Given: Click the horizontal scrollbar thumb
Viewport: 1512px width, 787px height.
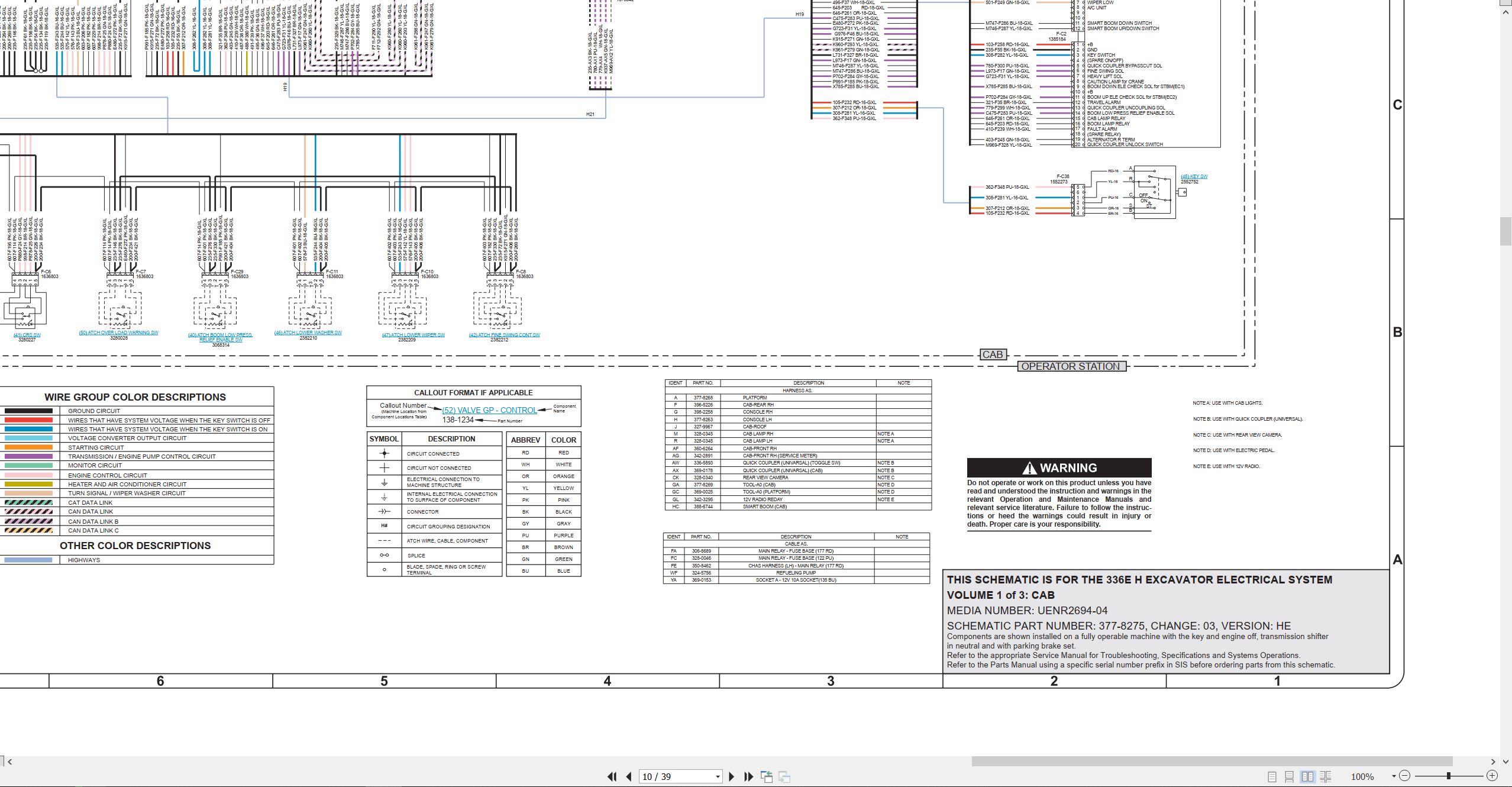Looking at the screenshot, I should pyautogui.click(x=1212, y=762).
